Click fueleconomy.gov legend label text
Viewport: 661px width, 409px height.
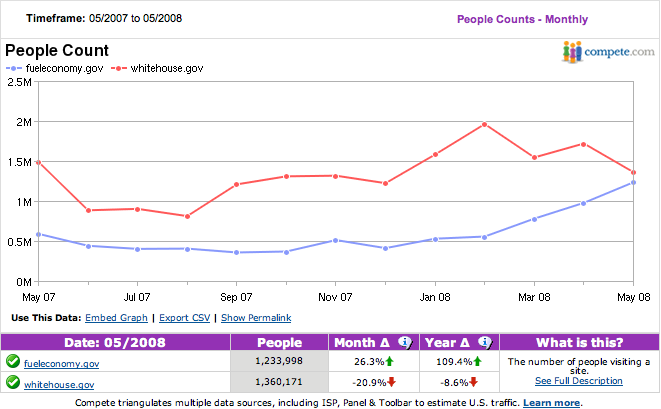(64, 68)
